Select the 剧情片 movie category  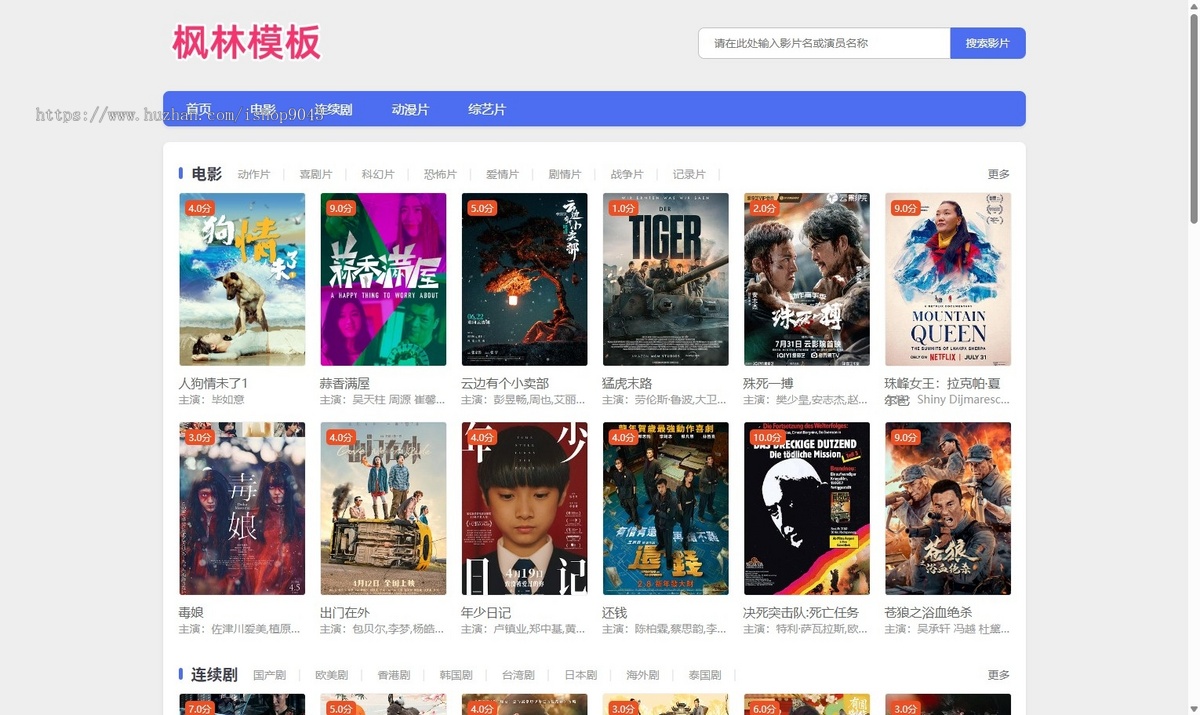pyautogui.click(x=564, y=174)
